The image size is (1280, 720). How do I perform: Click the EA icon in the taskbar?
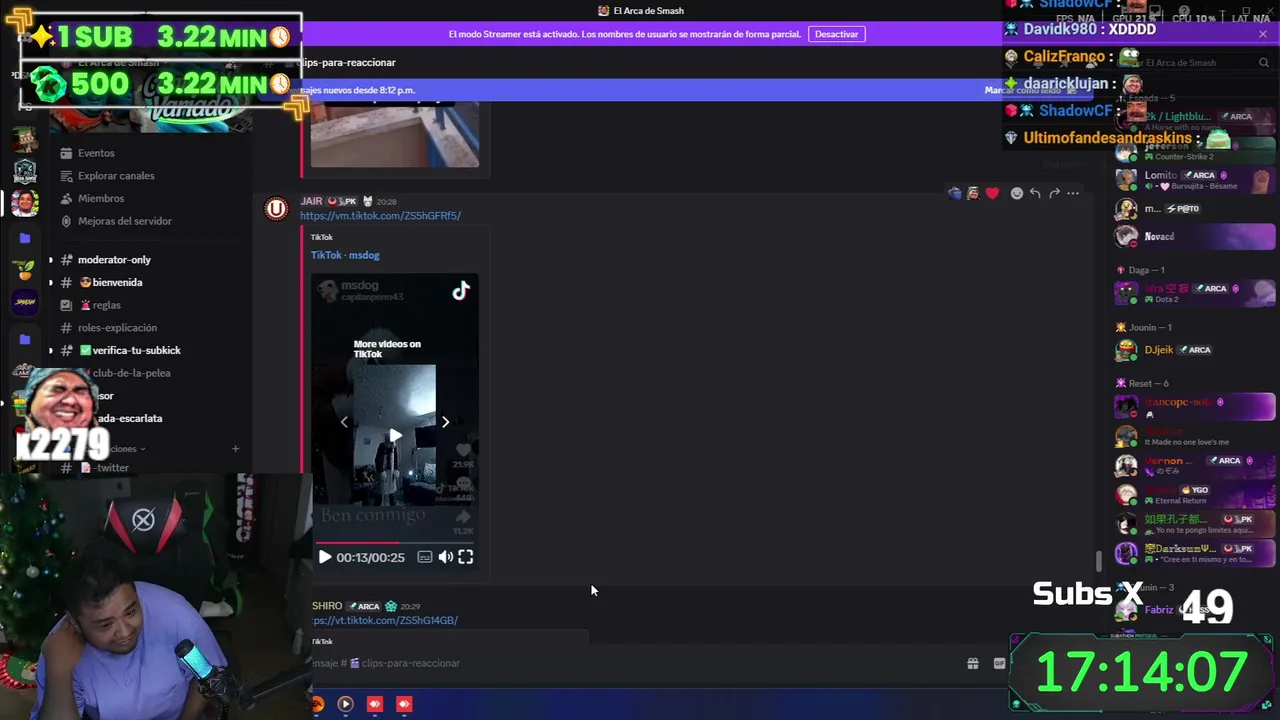click(x=317, y=704)
